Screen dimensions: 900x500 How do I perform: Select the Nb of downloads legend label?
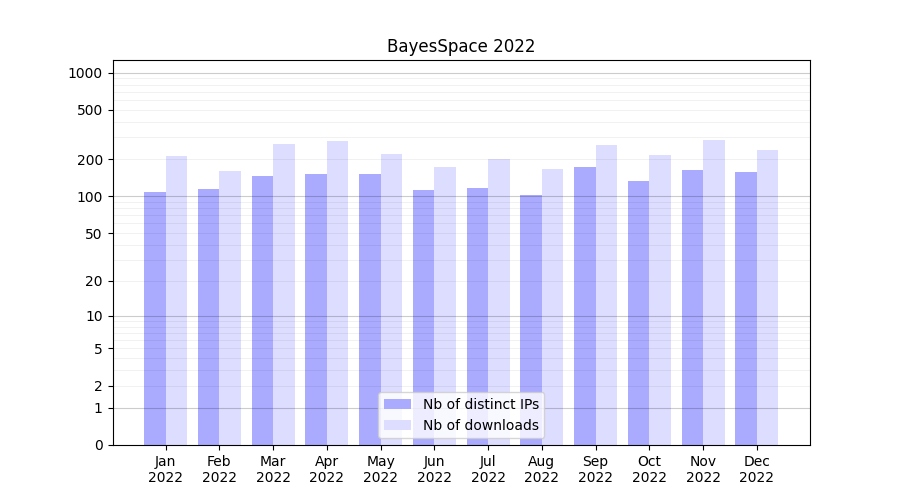pyautogui.click(x=480, y=425)
